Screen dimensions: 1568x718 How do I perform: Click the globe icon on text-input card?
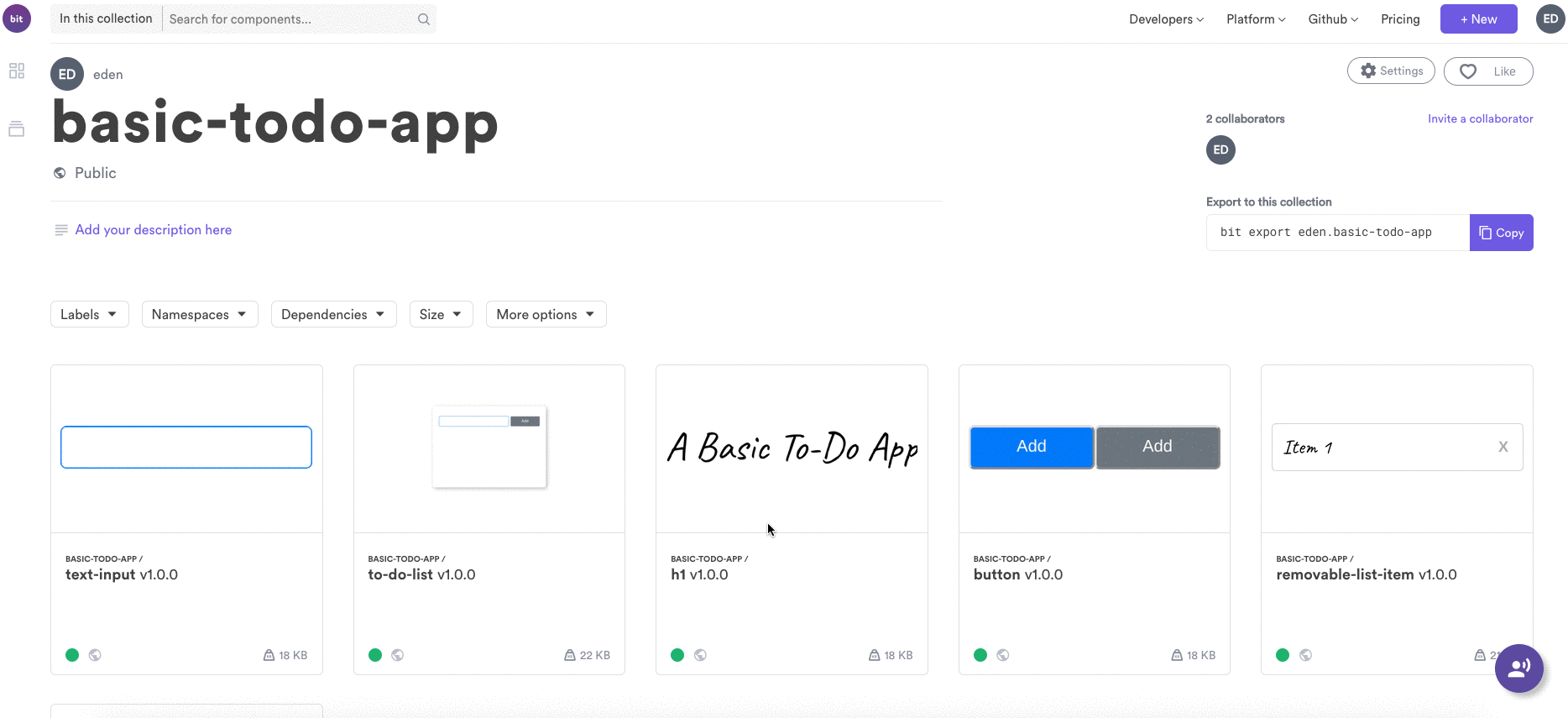click(95, 655)
